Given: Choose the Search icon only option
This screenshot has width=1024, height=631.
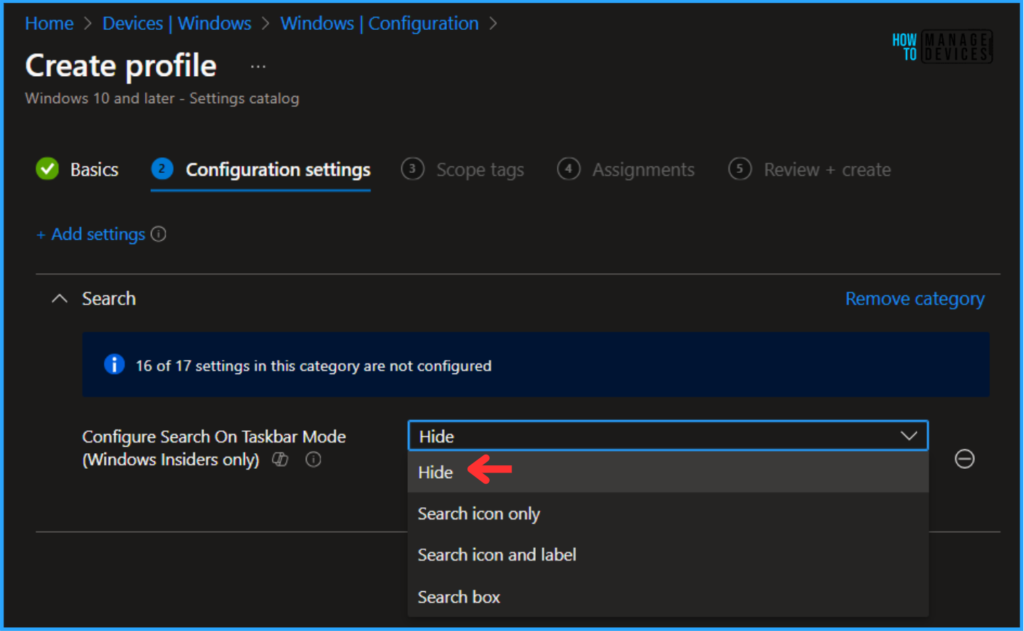Looking at the screenshot, I should click(667, 513).
